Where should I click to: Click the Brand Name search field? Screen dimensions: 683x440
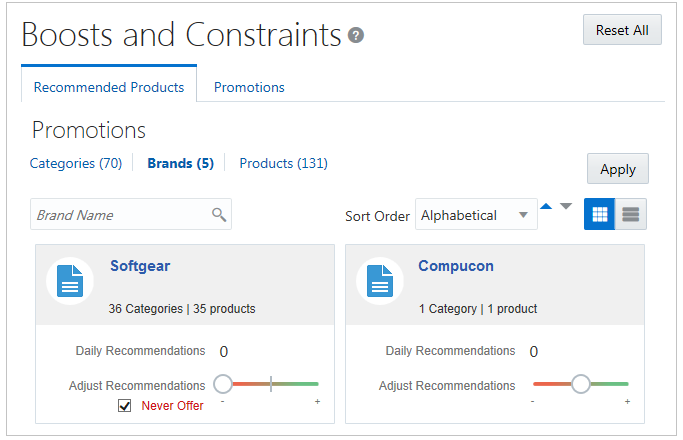tap(120, 214)
